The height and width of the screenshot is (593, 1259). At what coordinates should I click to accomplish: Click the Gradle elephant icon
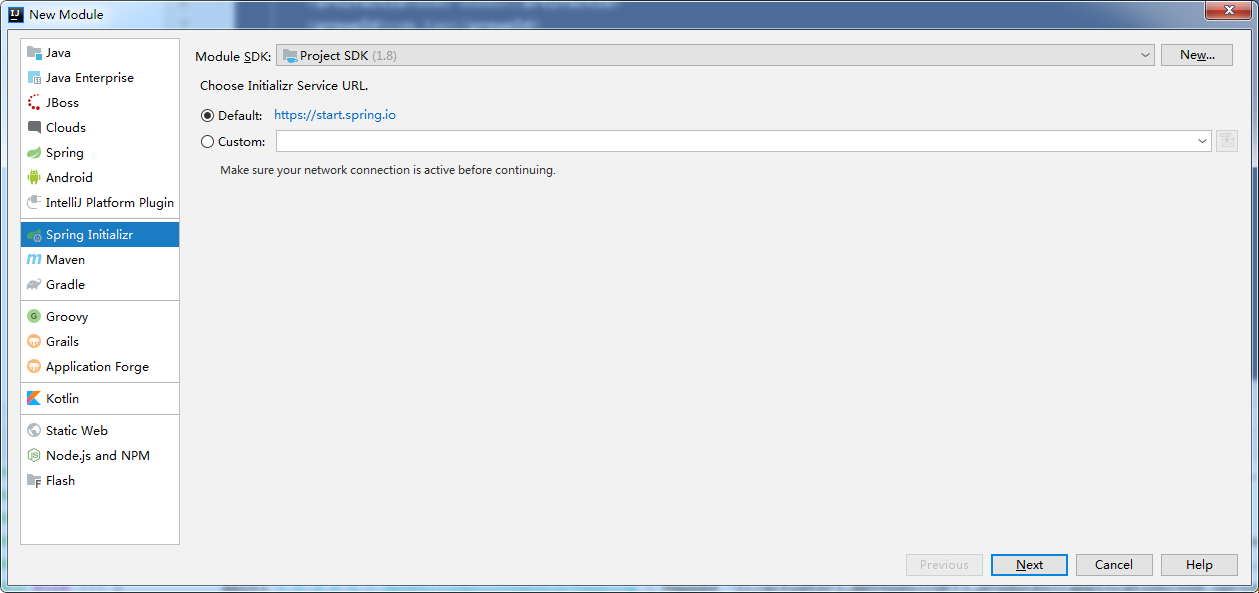(x=34, y=285)
